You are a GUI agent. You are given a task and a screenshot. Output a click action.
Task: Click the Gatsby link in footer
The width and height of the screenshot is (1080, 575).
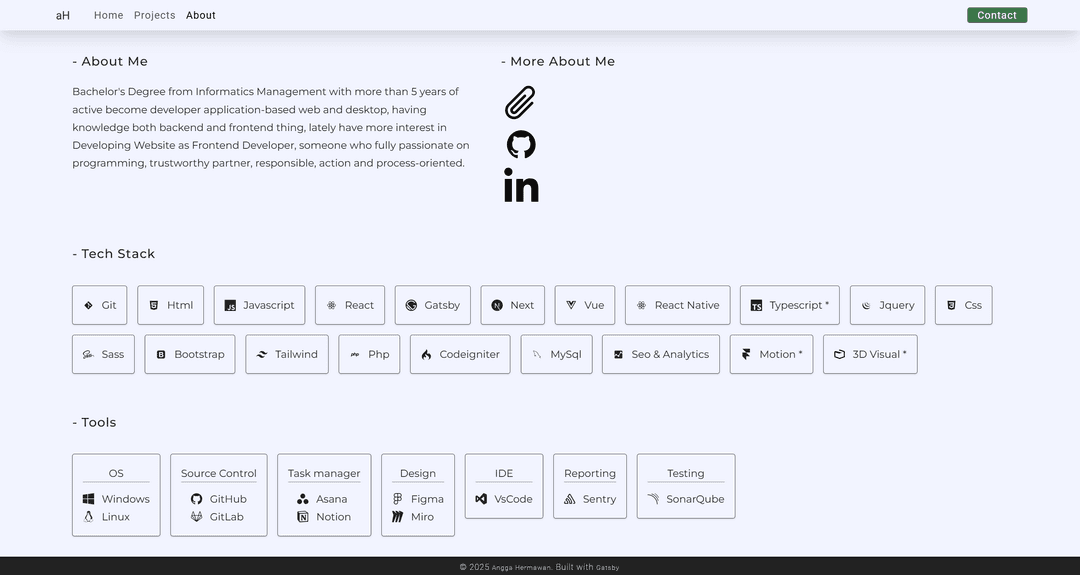(608, 567)
